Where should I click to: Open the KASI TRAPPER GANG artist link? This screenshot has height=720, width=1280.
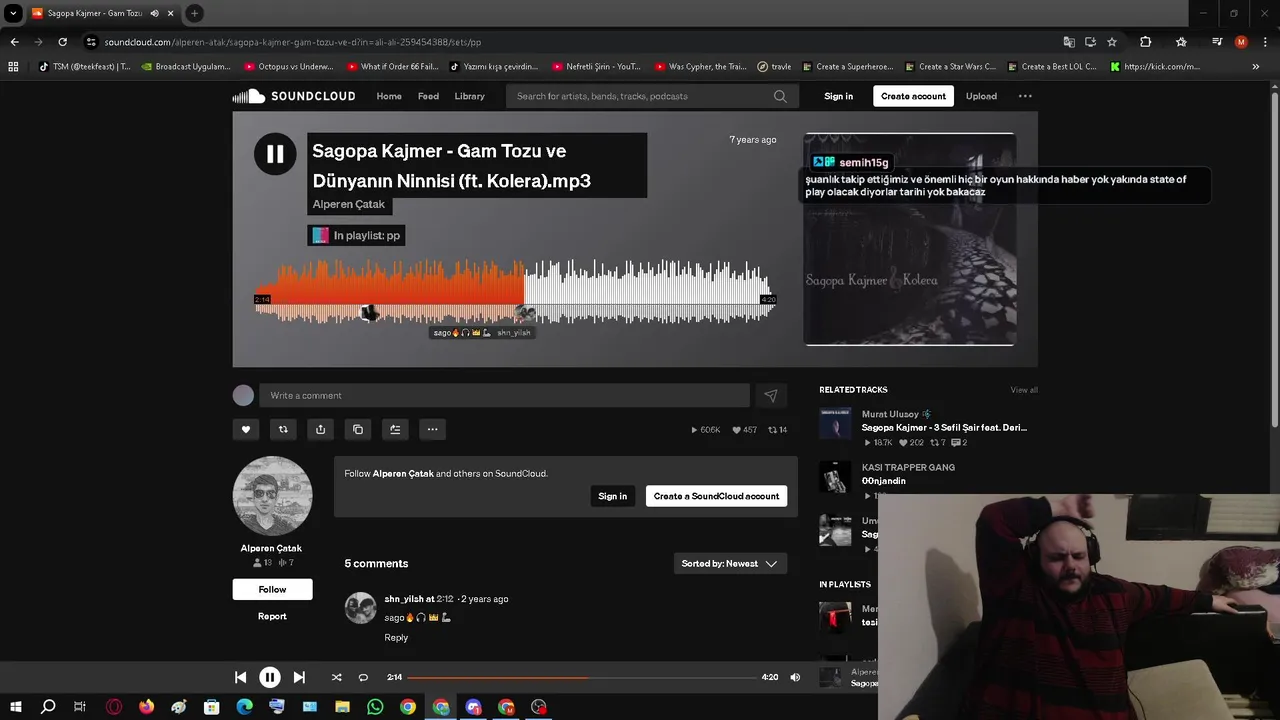point(908,467)
